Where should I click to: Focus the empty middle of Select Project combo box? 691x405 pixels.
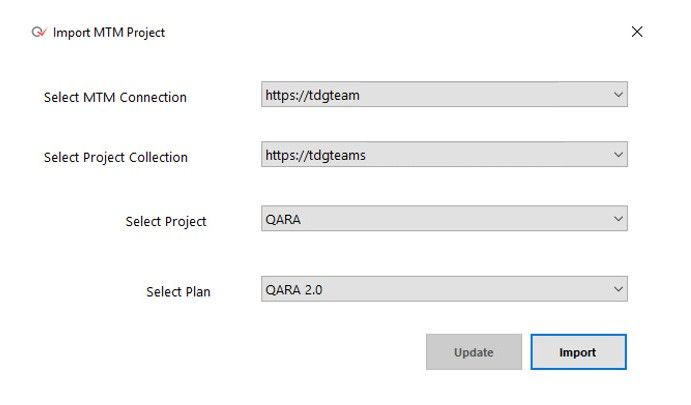[456, 219]
